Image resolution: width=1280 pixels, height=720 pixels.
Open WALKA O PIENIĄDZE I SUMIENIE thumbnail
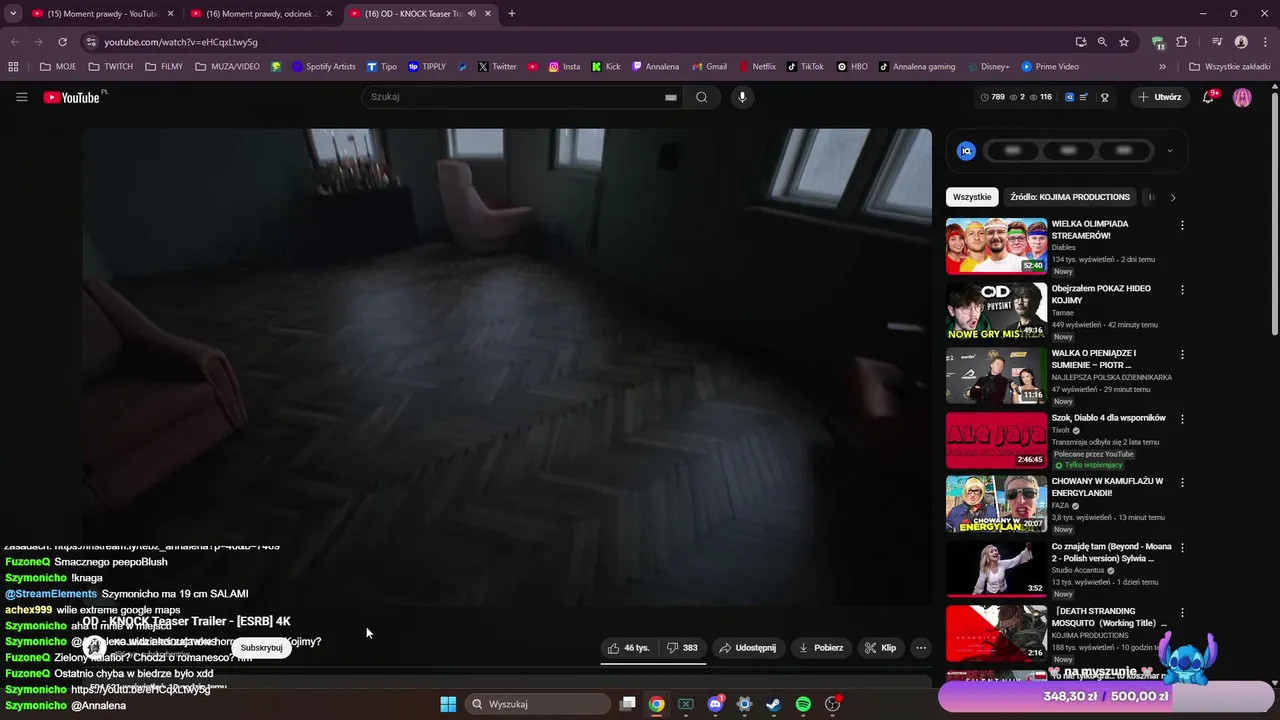[996, 375]
